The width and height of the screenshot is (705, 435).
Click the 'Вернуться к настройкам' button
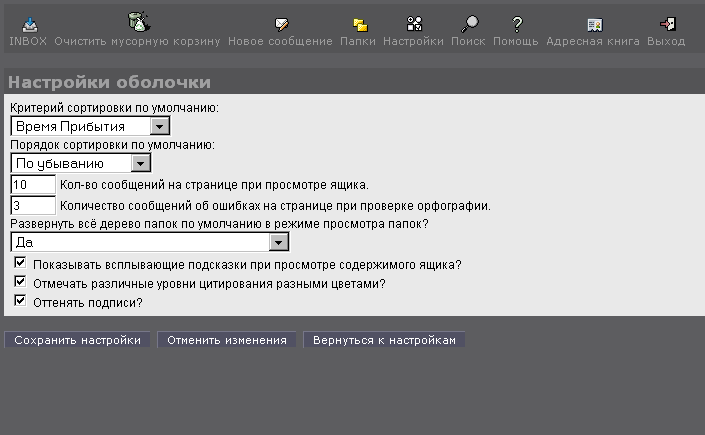[x=384, y=340]
